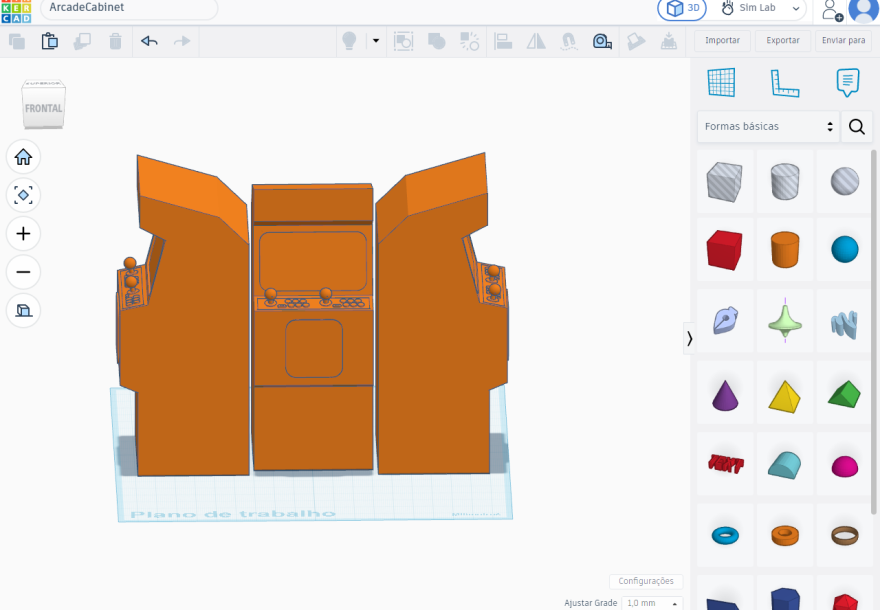Click the Exportar button

pyautogui.click(x=783, y=40)
